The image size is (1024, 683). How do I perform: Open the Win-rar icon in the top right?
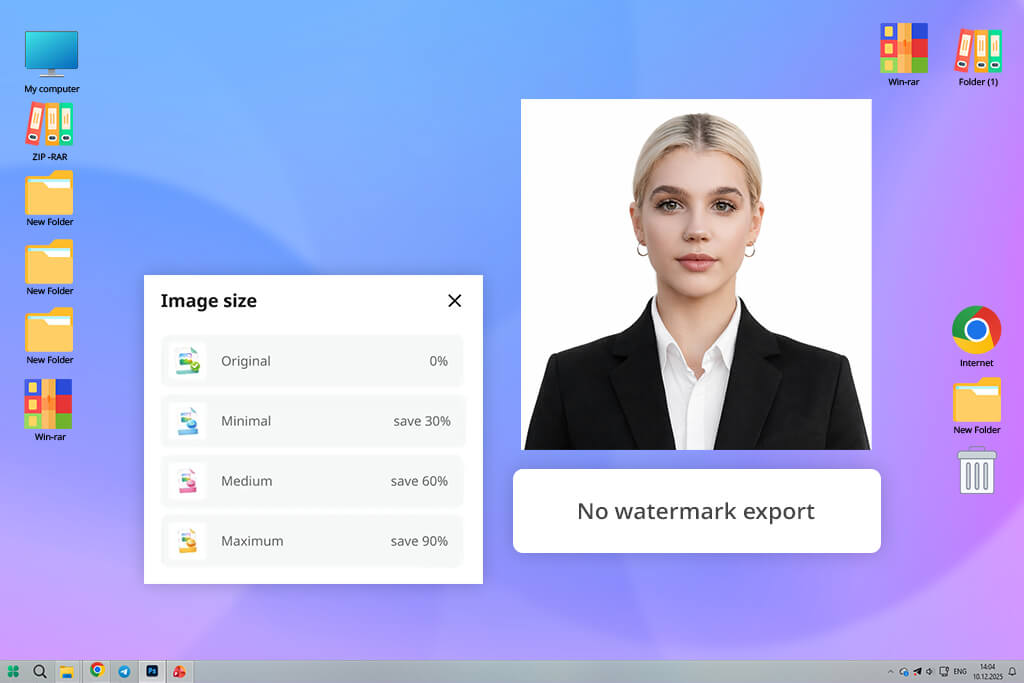(904, 55)
